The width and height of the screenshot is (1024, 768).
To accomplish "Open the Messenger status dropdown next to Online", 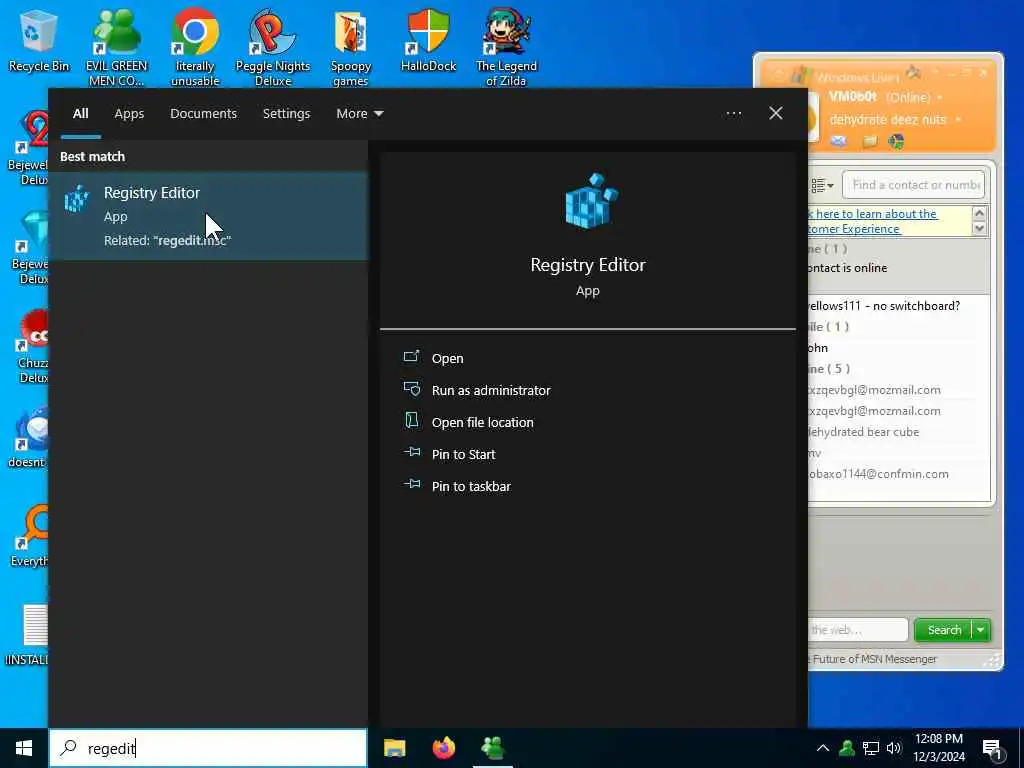I will tap(940, 98).
